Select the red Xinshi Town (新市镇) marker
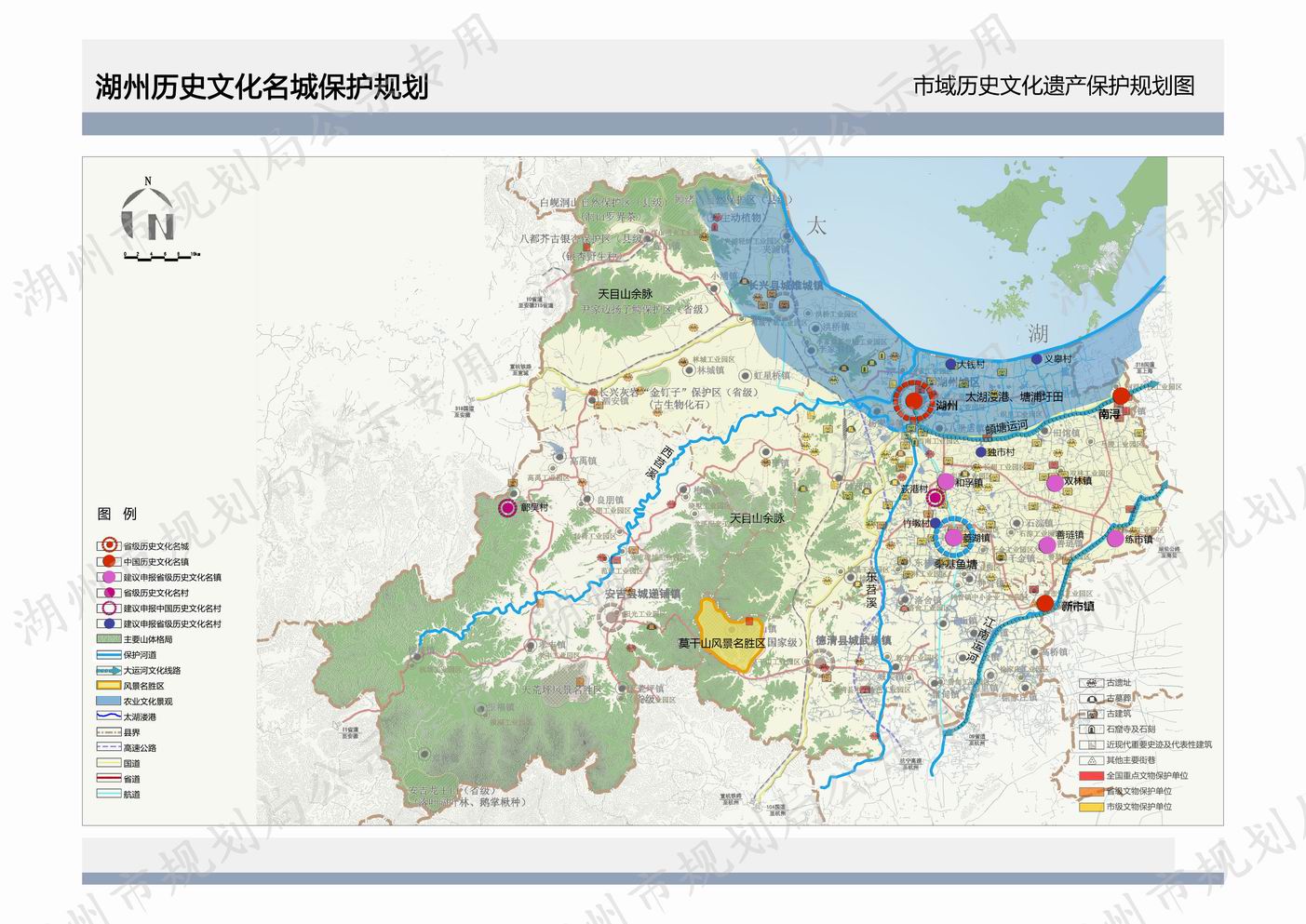Image resolution: width=1306 pixels, height=924 pixels. pos(1044,603)
